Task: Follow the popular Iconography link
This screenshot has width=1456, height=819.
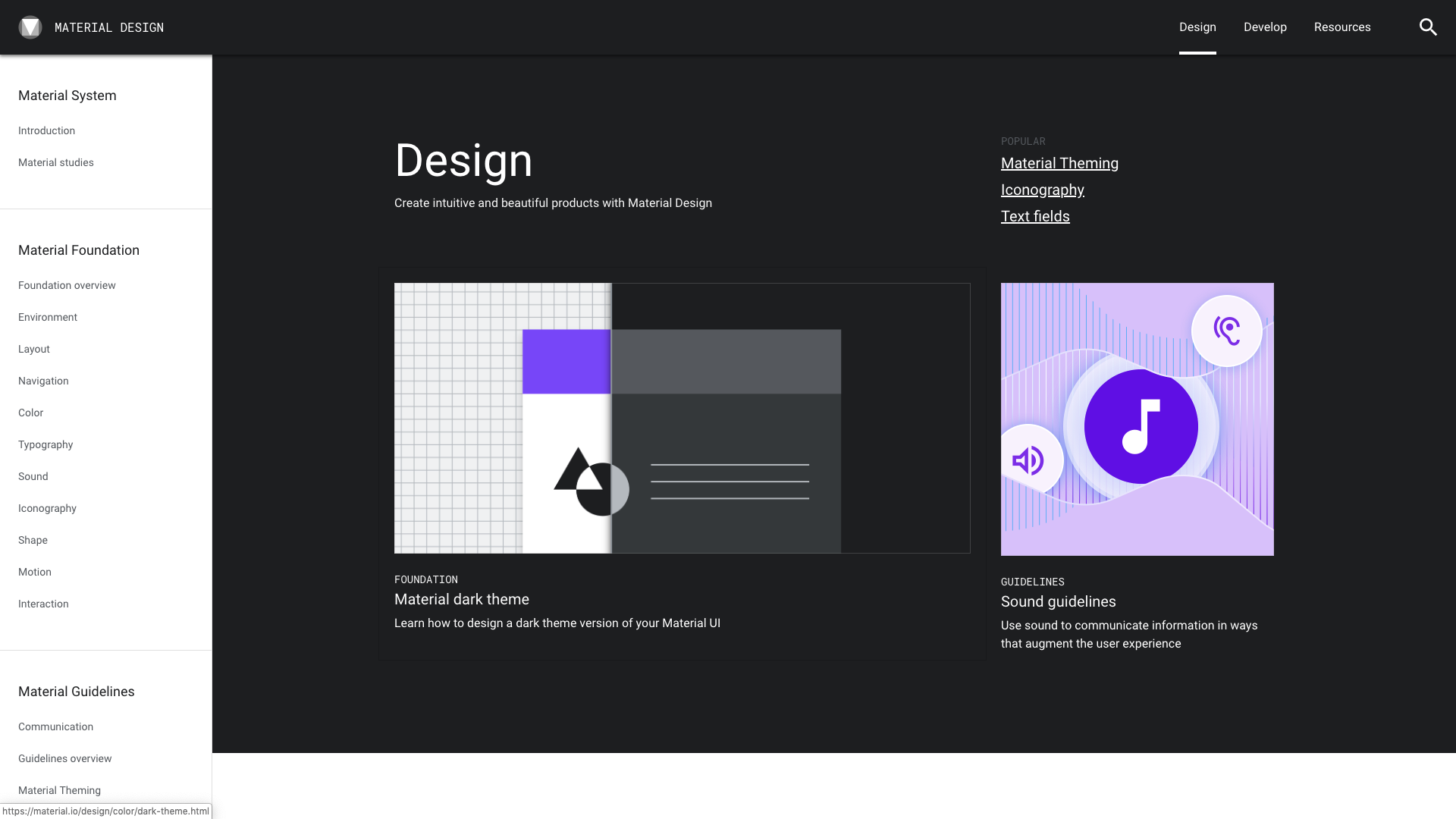Action: click(x=1042, y=190)
